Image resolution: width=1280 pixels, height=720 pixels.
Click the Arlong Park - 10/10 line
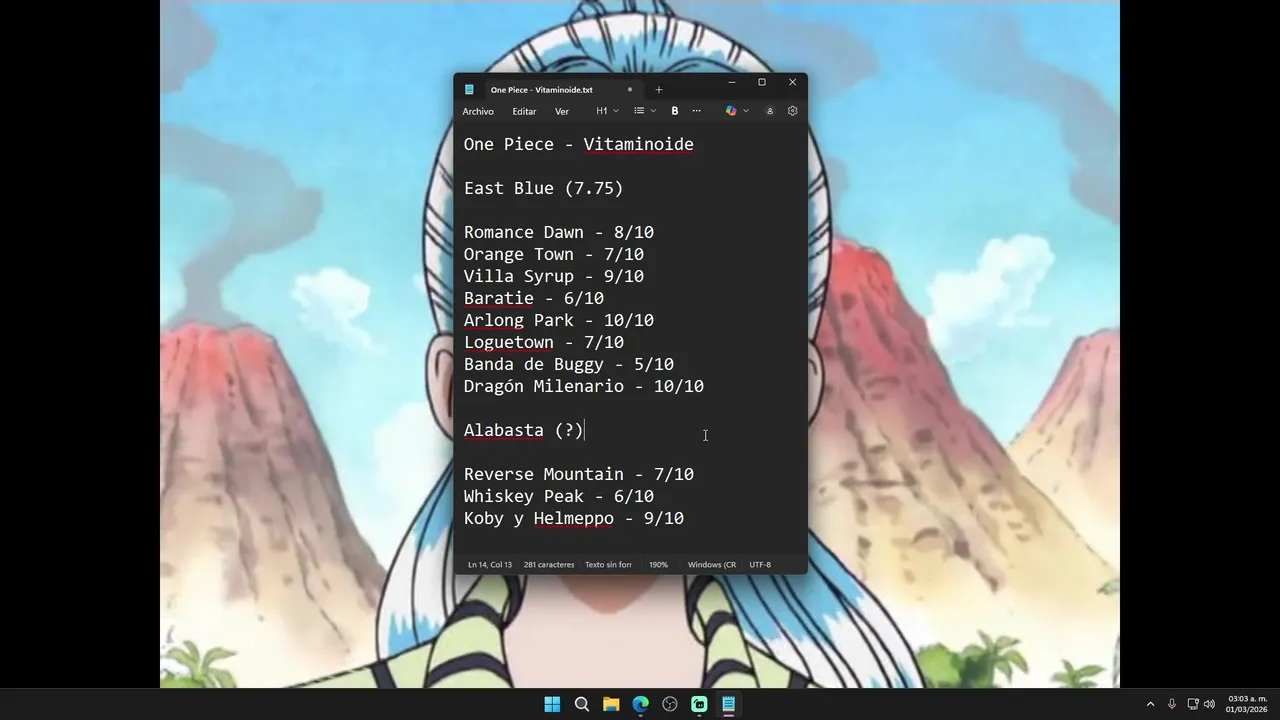click(x=559, y=320)
